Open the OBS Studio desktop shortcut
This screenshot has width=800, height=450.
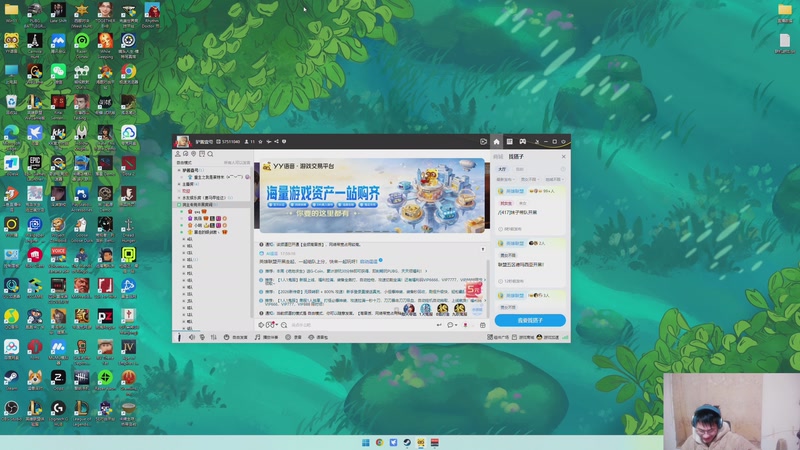point(11,410)
